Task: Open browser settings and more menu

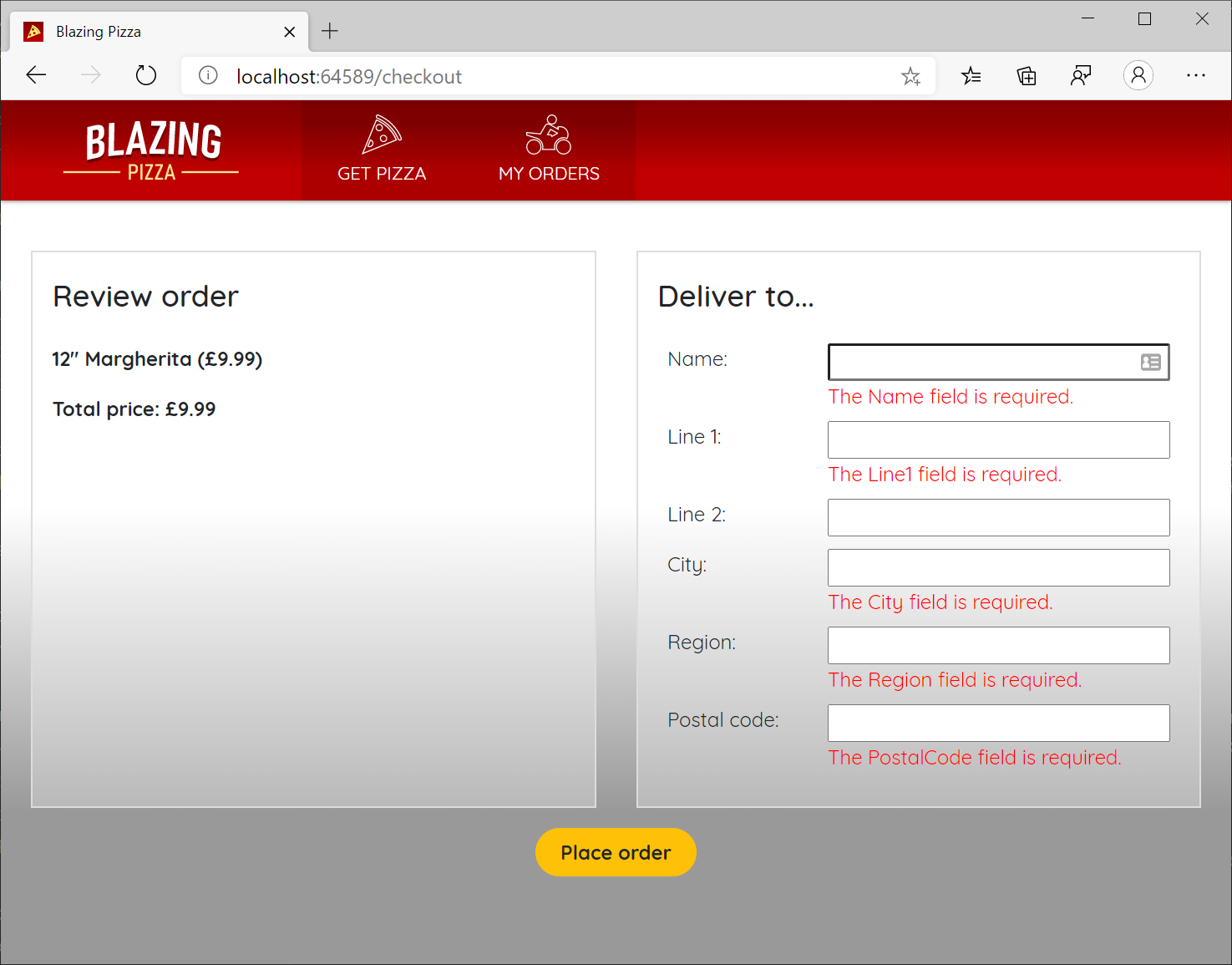Action: 1196,76
